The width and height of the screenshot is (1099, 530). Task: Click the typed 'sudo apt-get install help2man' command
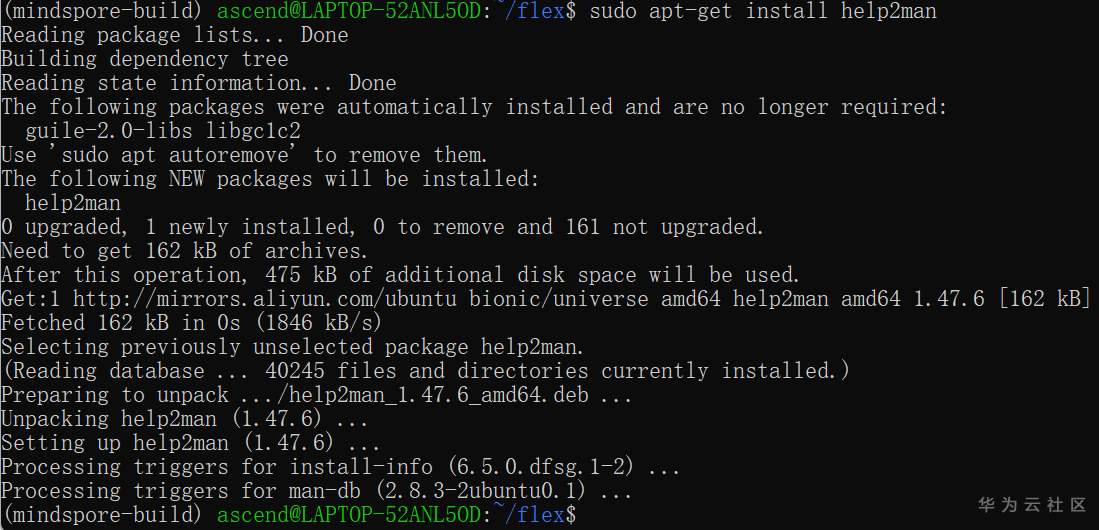click(763, 11)
